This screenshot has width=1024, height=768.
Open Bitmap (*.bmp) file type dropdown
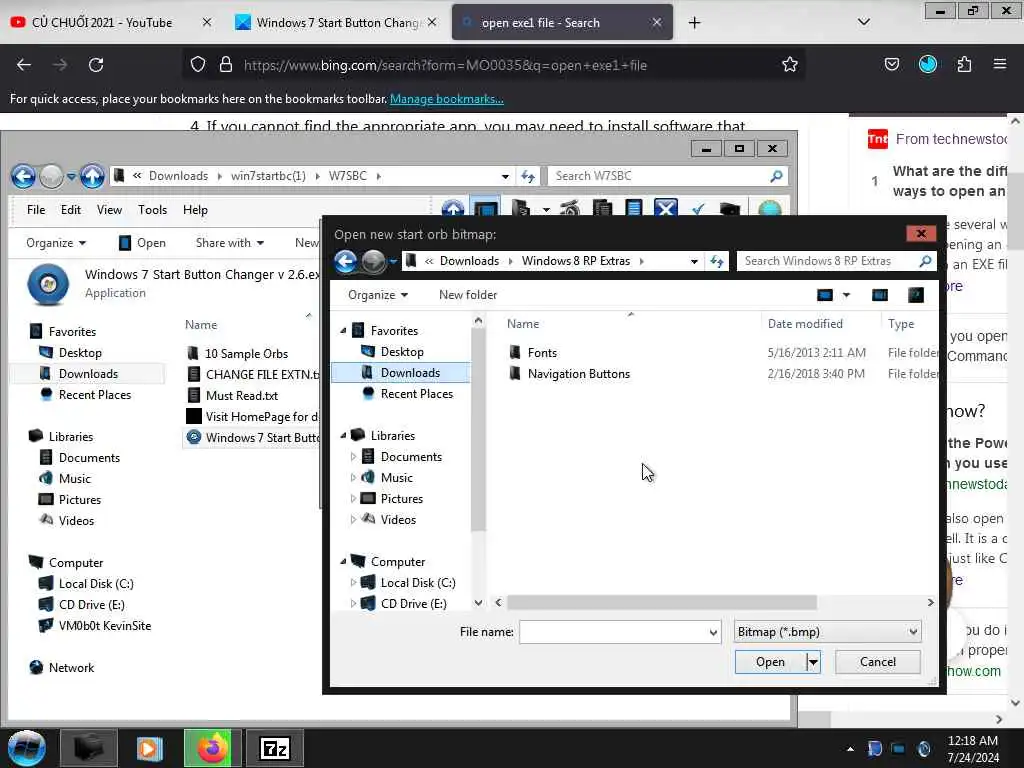click(827, 632)
